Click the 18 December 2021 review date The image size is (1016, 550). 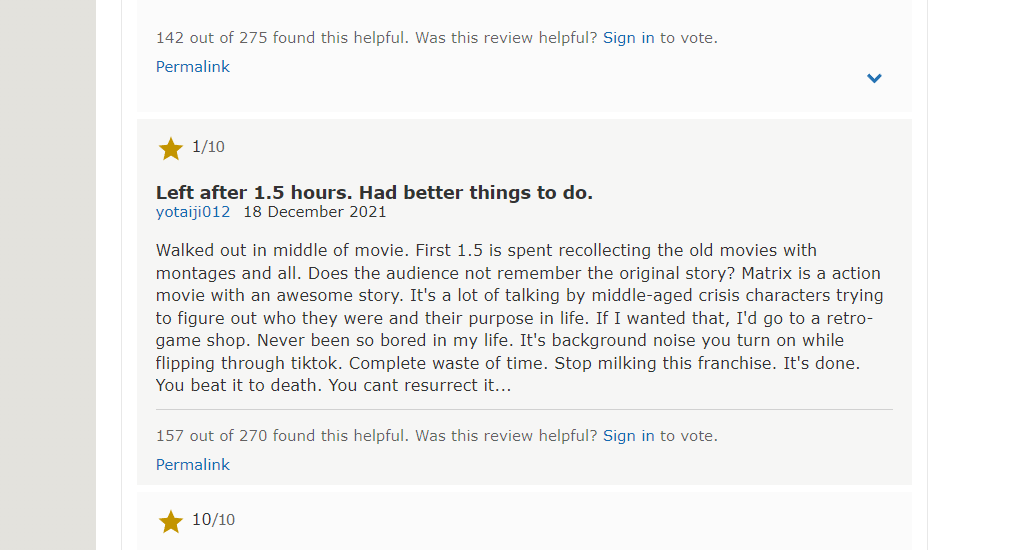(x=315, y=212)
